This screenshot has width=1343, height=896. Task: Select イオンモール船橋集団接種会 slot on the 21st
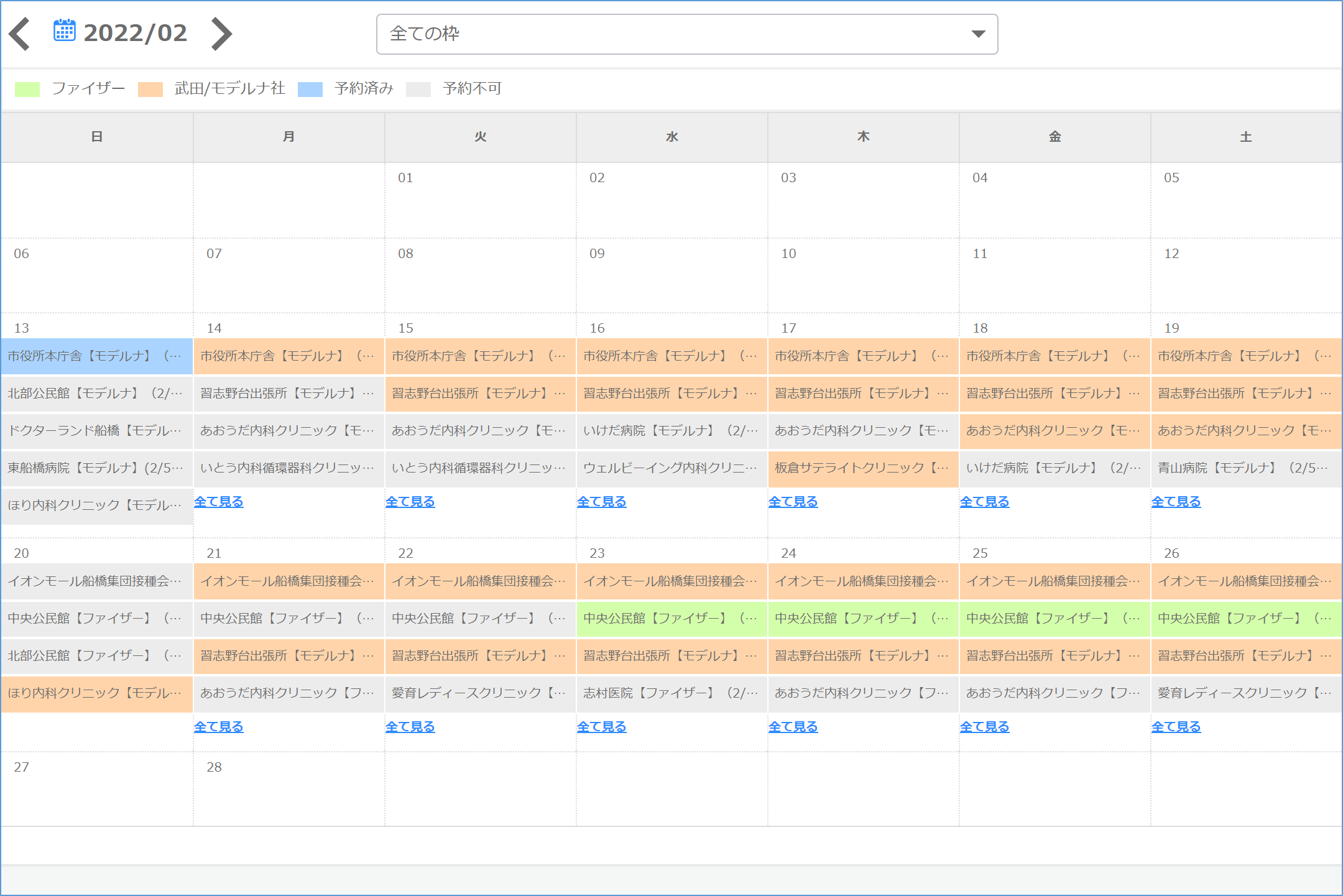coord(288,581)
